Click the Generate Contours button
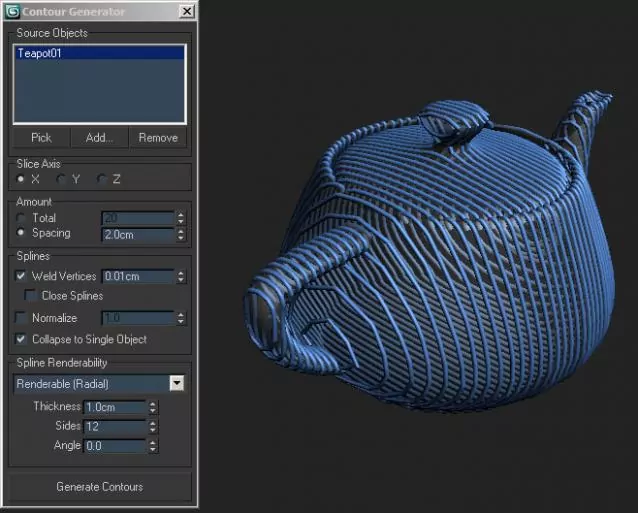638x513 pixels. [100, 487]
